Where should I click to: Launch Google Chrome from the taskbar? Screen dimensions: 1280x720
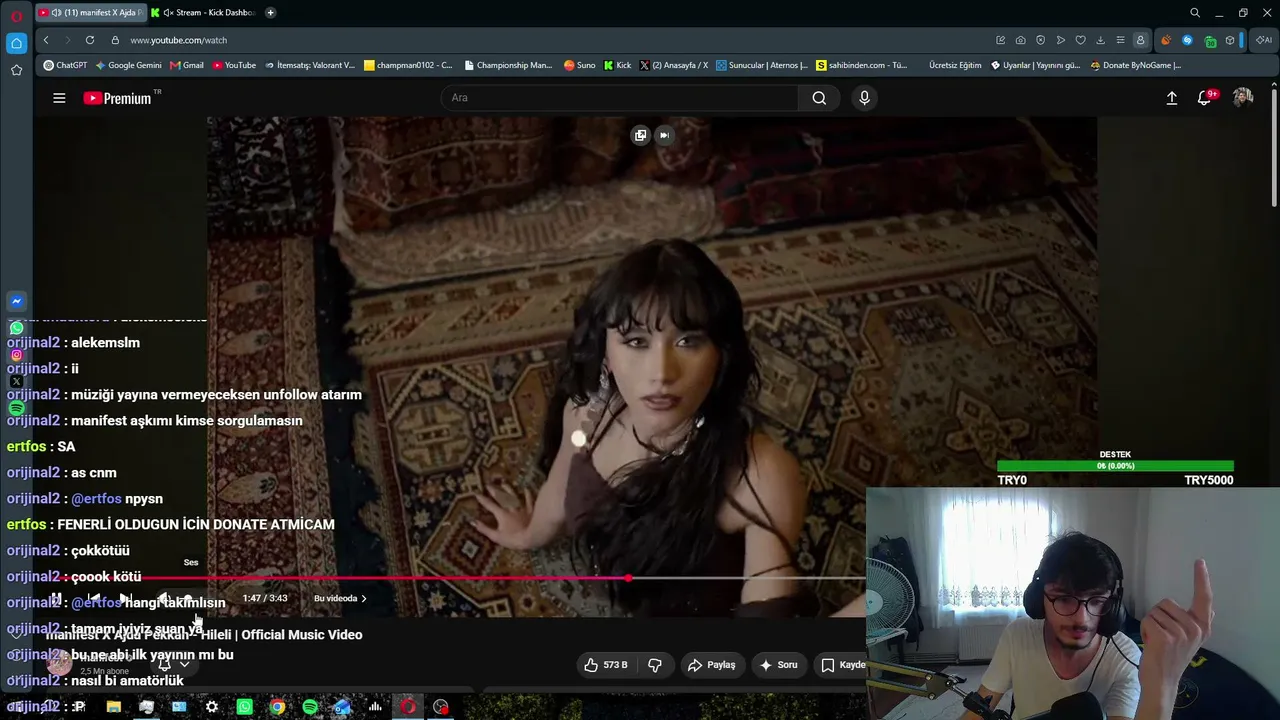(277, 707)
